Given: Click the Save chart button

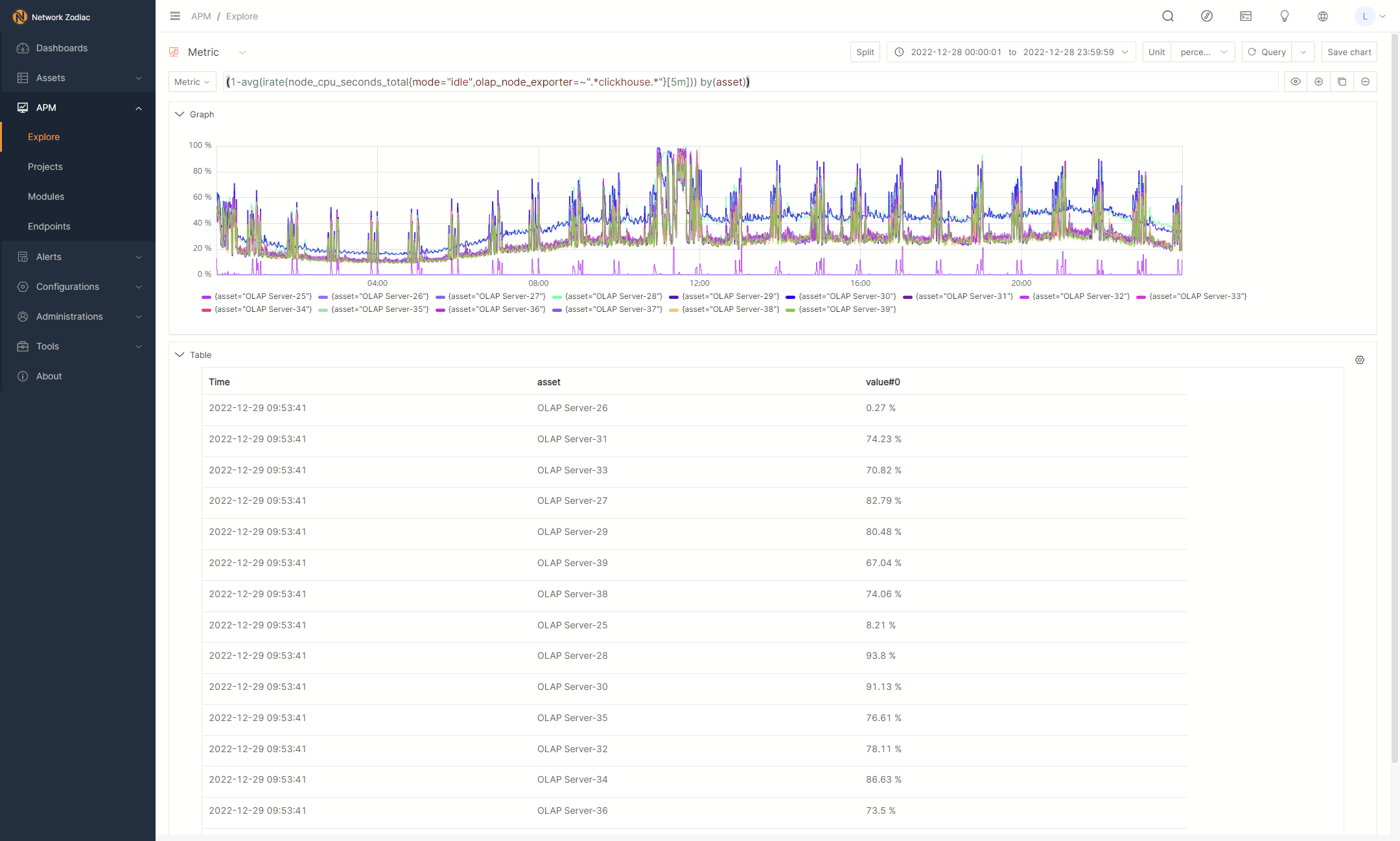Looking at the screenshot, I should [x=1349, y=52].
